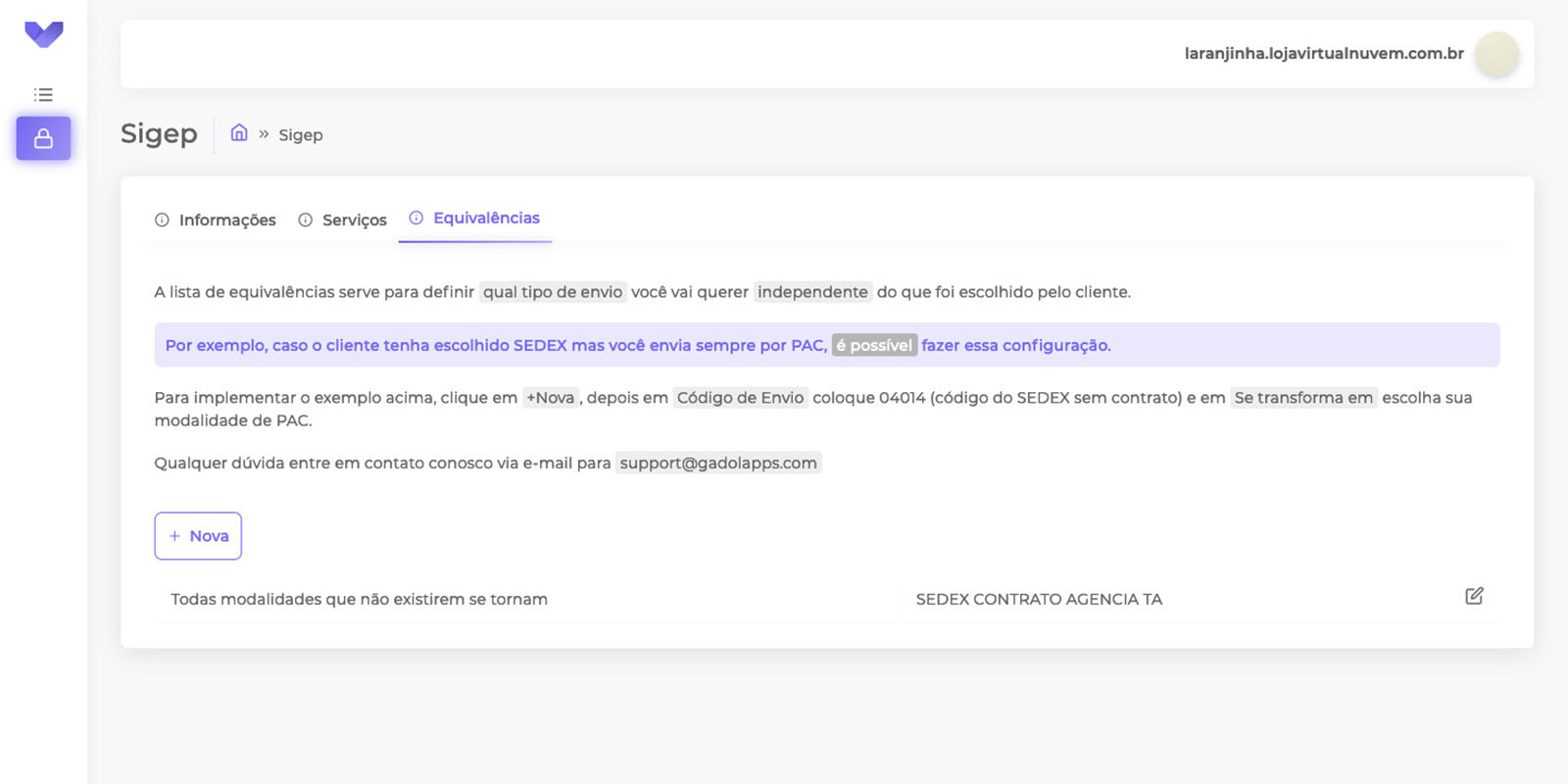Click the Sigep breadcrumb link
The height and width of the screenshot is (784, 1568).
click(x=301, y=135)
